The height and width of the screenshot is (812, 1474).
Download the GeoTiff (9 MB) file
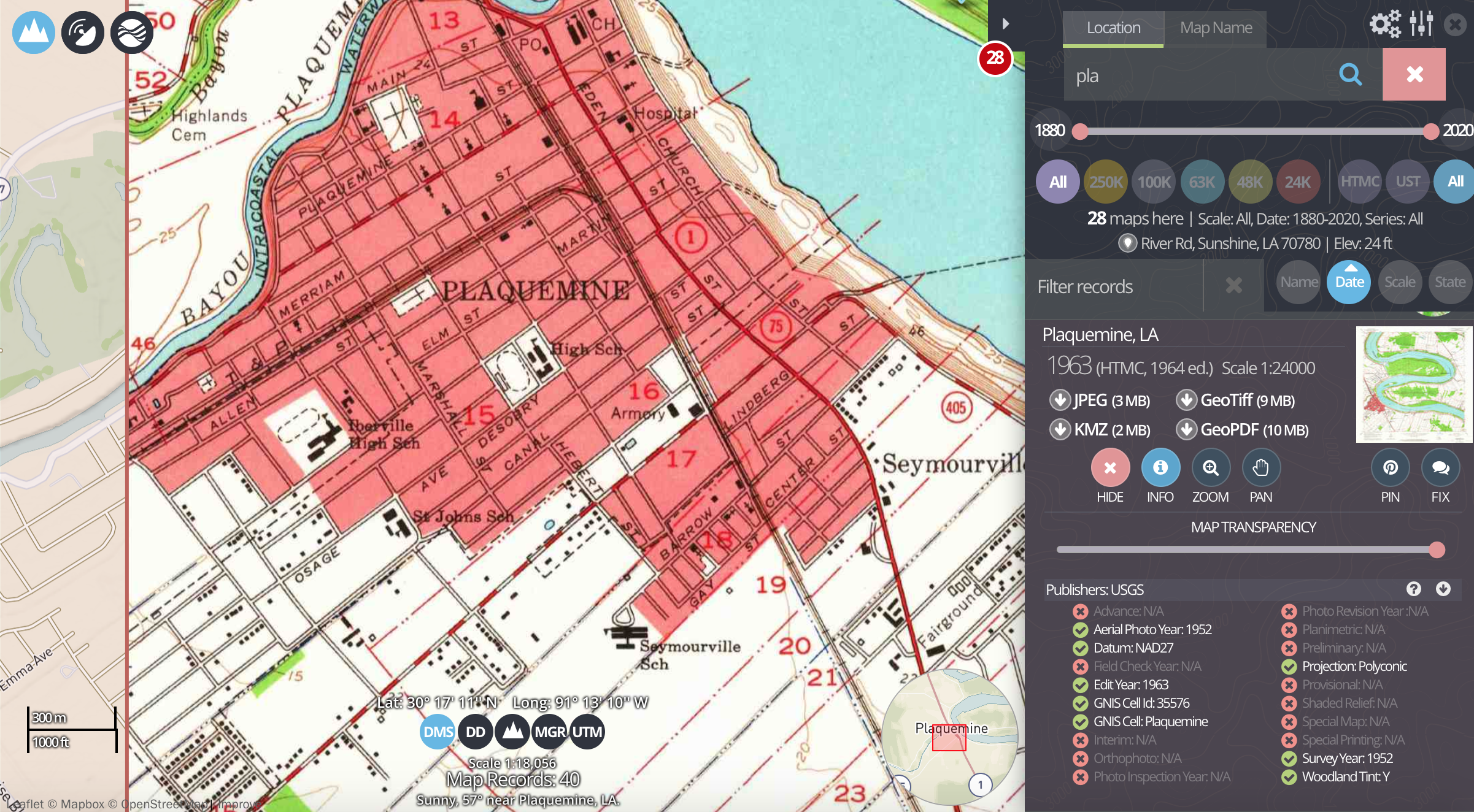coord(1236,400)
